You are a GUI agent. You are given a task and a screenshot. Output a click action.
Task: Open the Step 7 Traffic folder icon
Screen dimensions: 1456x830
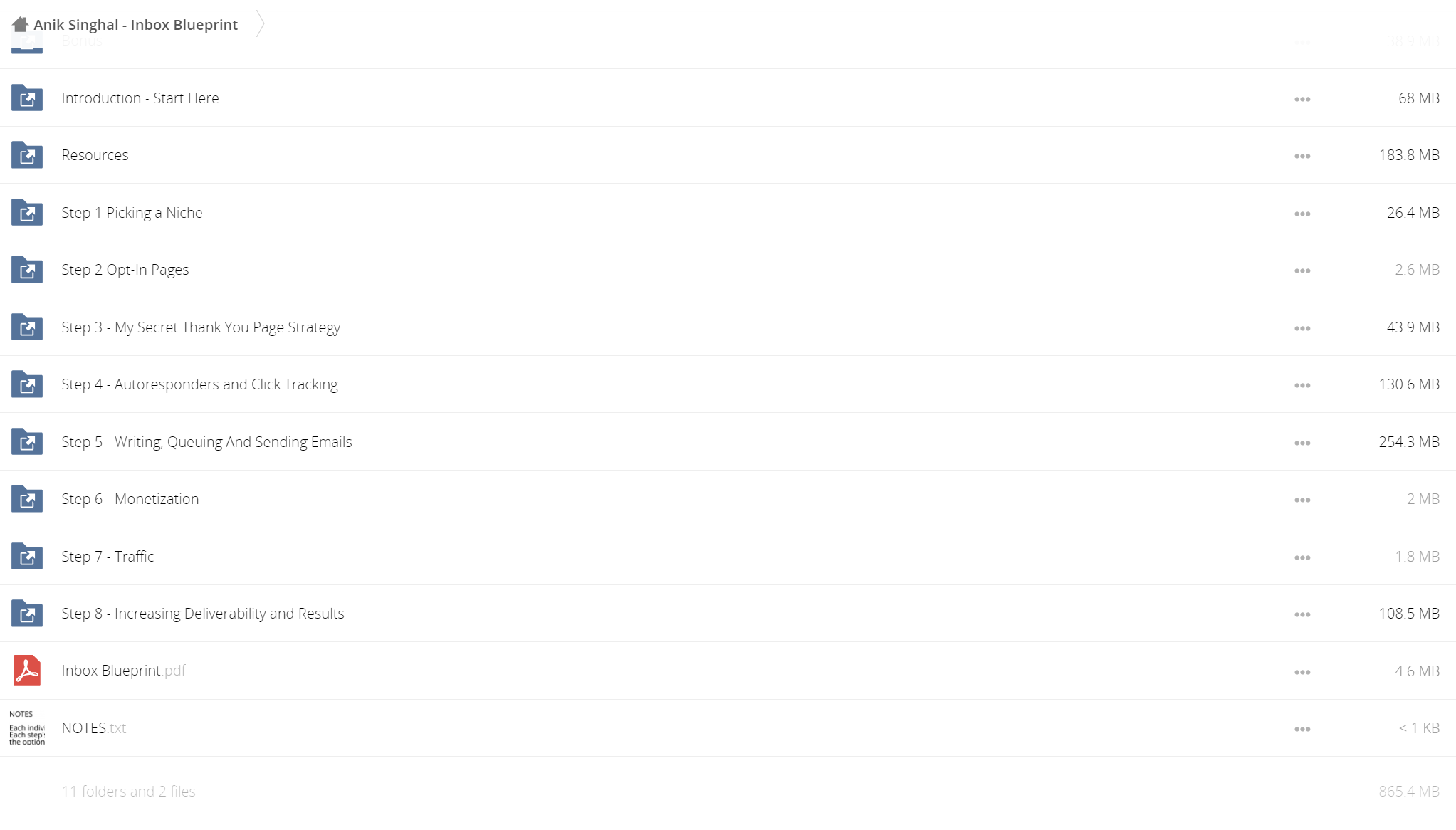pyautogui.click(x=27, y=556)
